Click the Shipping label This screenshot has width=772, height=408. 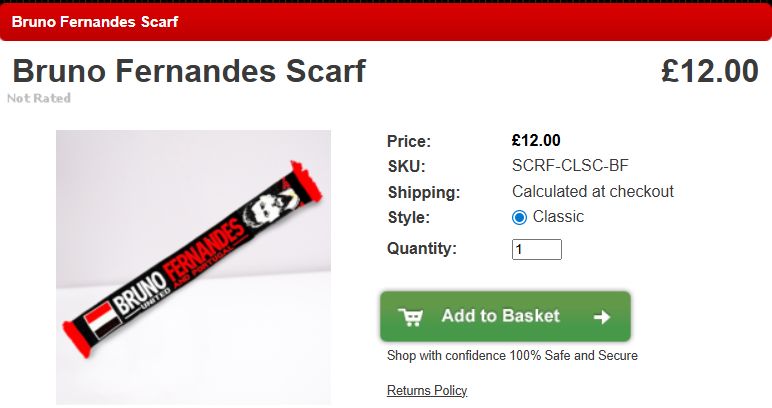click(x=423, y=192)
